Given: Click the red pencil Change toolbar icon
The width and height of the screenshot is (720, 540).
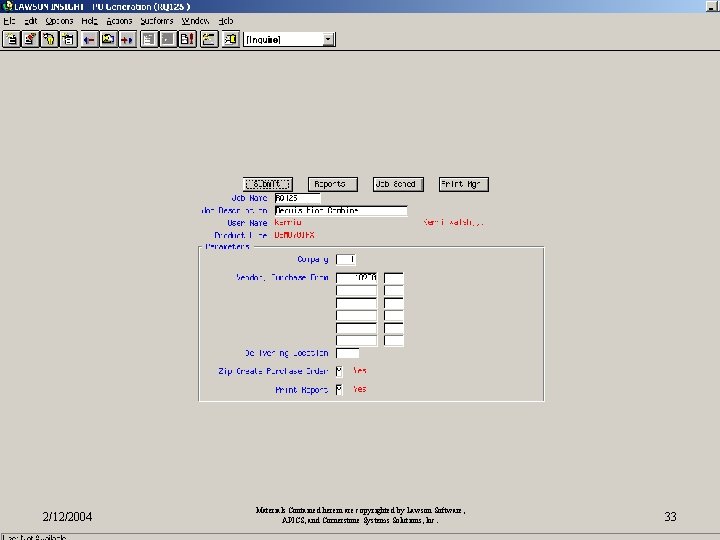Looking at the screenshot, I should [30, 39].
